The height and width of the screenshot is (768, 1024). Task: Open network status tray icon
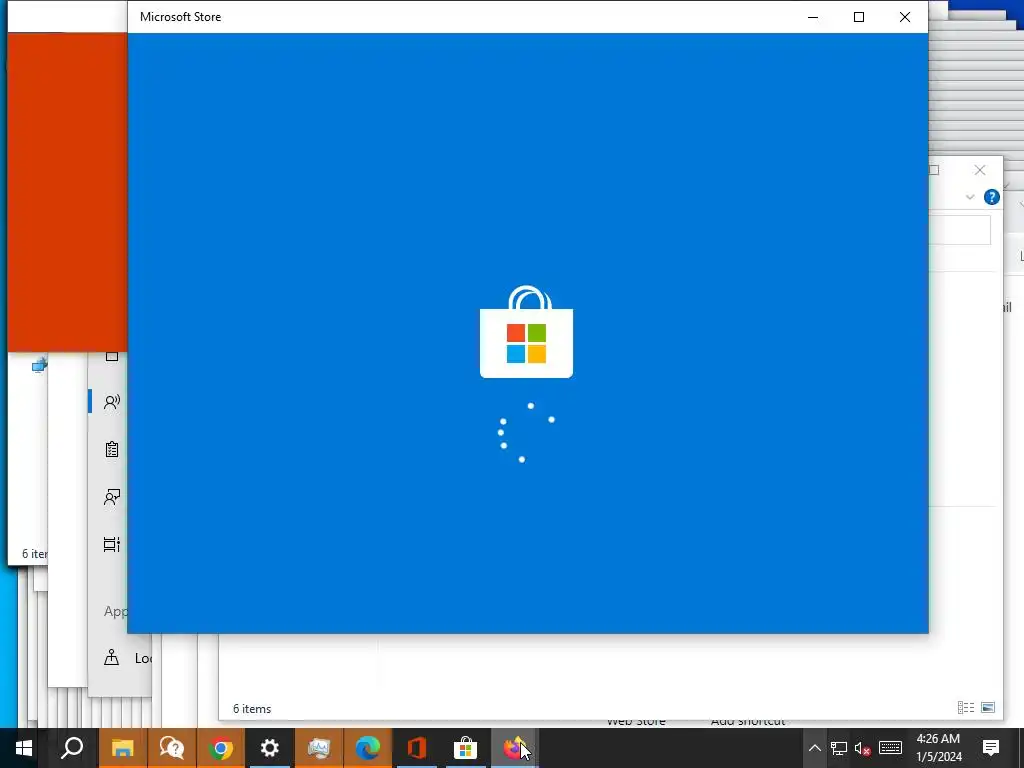click(839, 748)
